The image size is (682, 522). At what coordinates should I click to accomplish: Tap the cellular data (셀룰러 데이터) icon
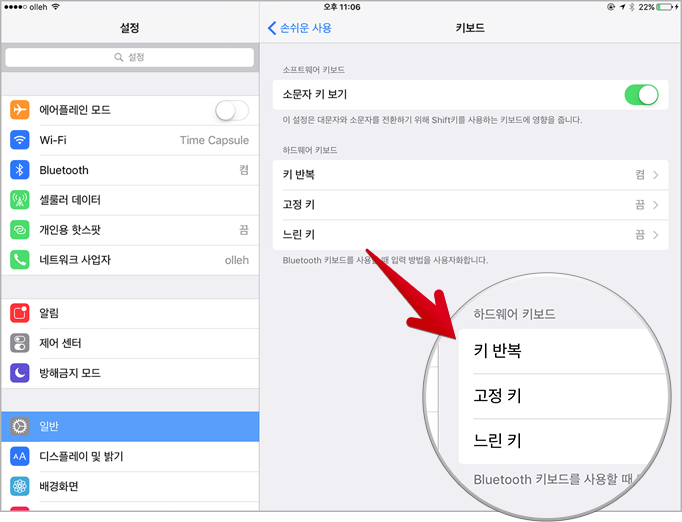pyautogui.click(x=20, y=200)
